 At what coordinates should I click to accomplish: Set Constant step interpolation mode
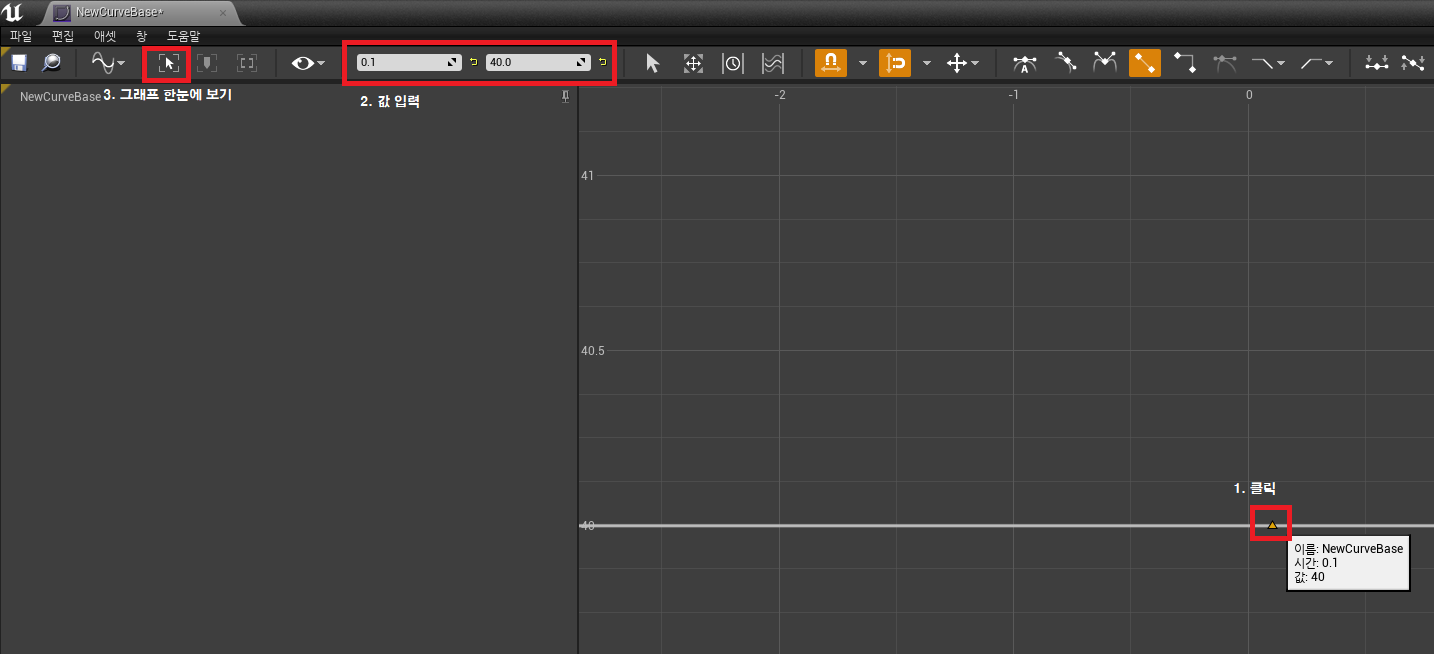1185,63
